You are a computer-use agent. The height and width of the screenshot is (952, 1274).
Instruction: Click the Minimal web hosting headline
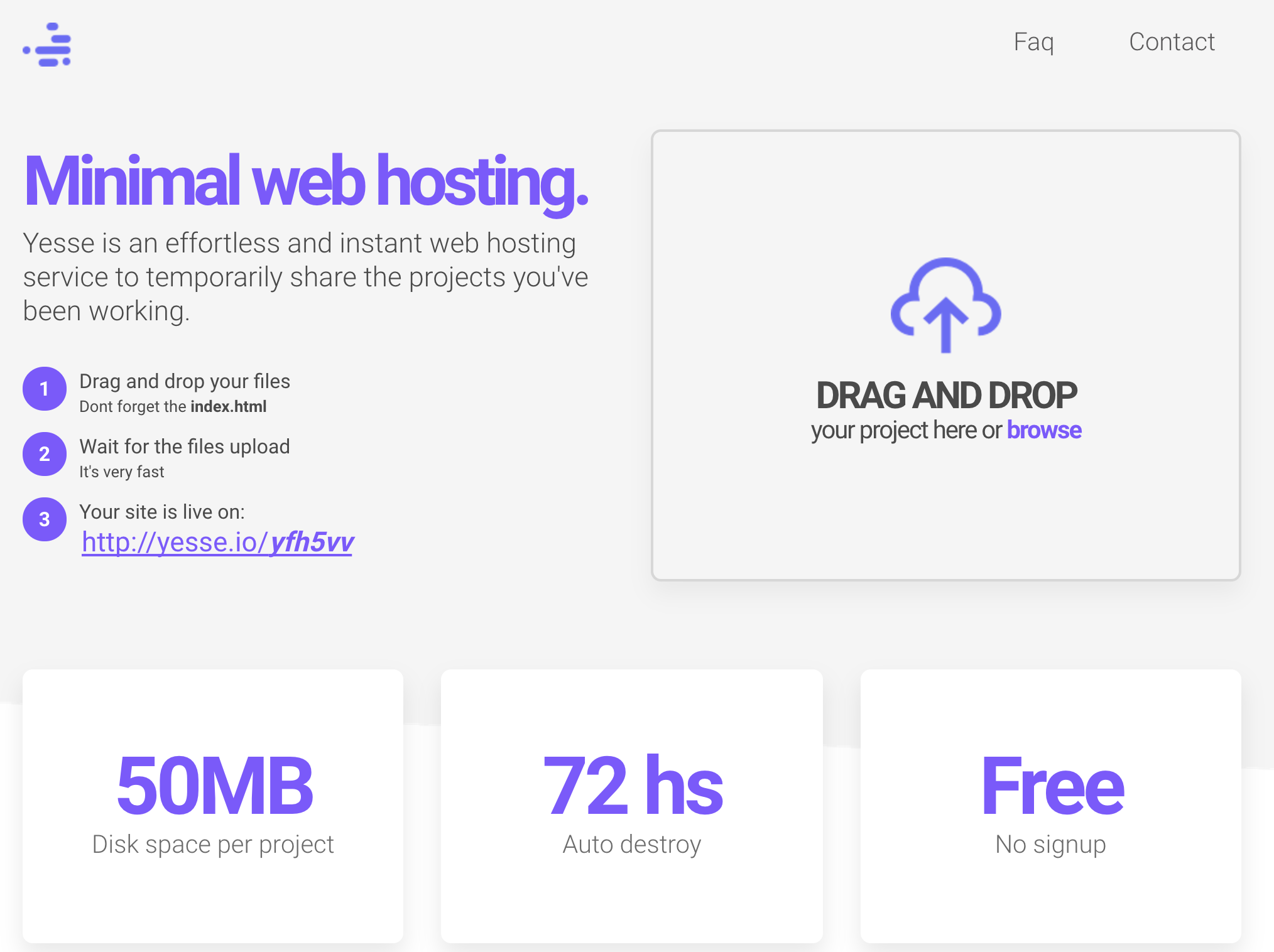pos(305,181)
